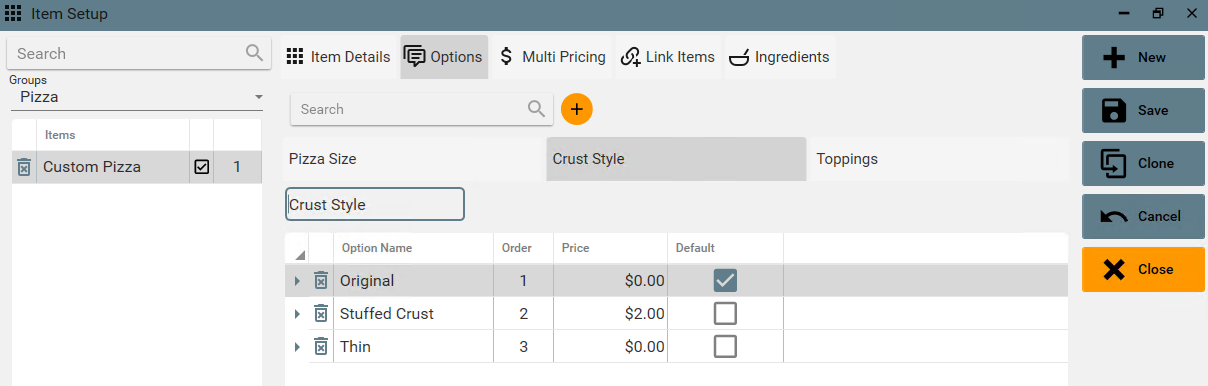Set Stuffed Crust as default option
This screenshot has width=1208, height=386.
(x=725, y=314)
